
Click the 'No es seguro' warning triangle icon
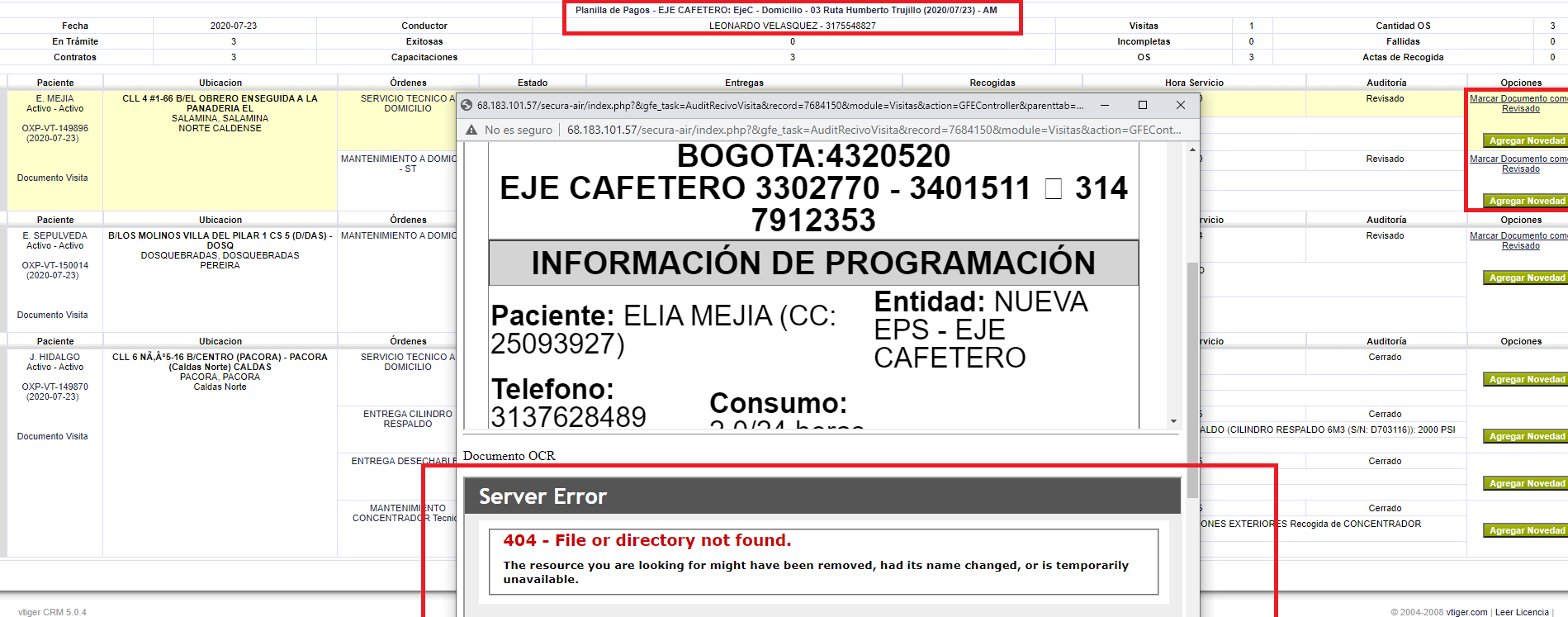click(471, 130)
